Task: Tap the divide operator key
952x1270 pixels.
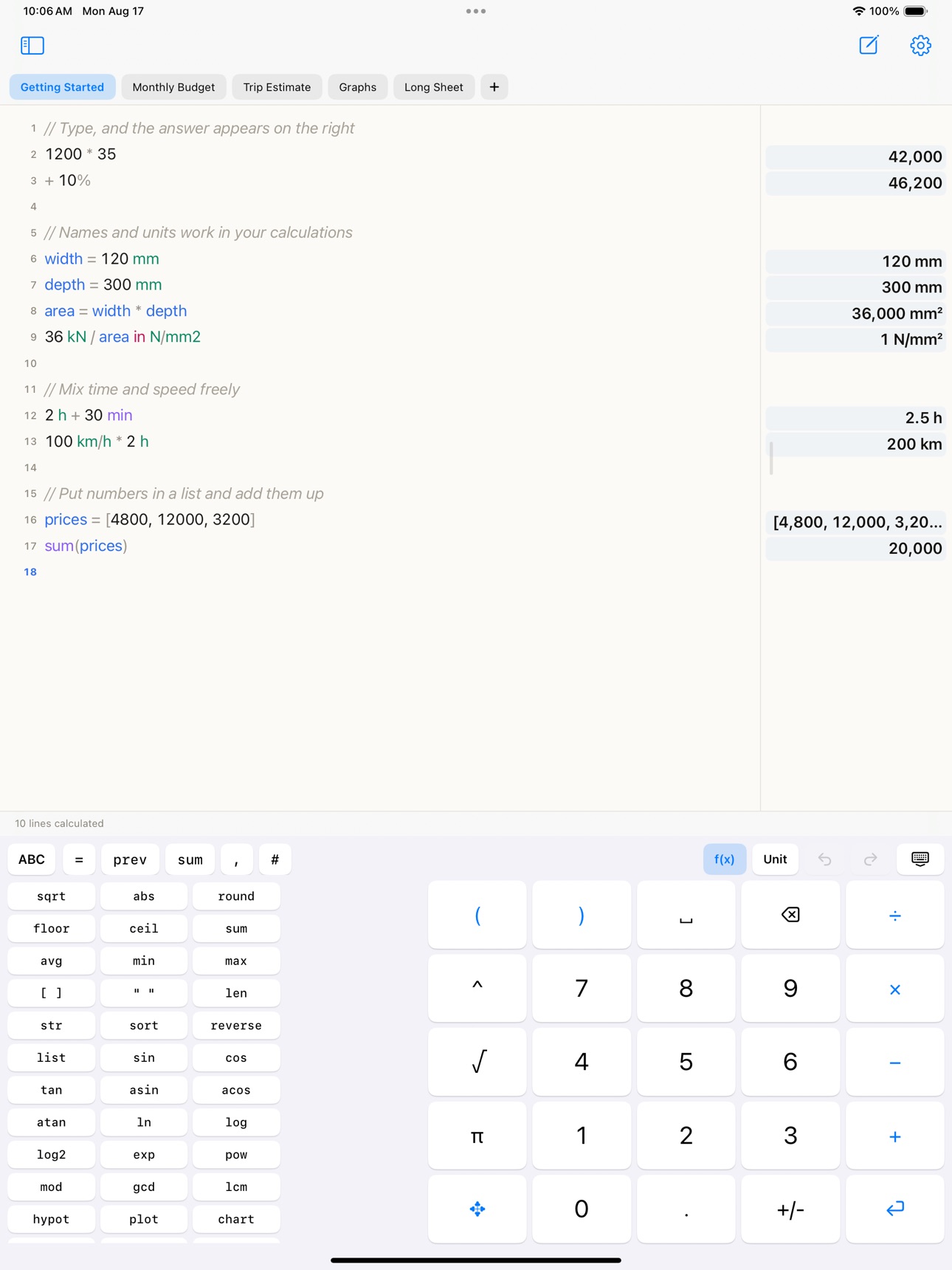Action: [895, 915]
